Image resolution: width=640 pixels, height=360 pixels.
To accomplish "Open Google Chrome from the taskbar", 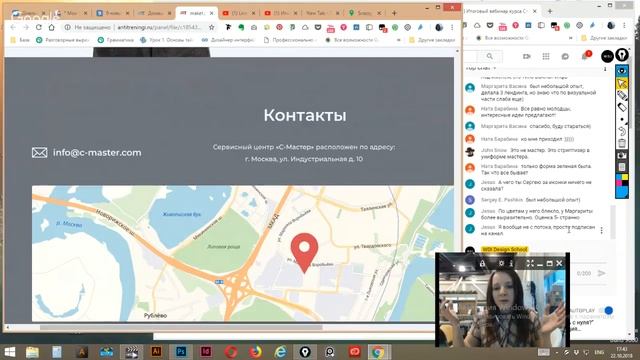I will 378,352.
